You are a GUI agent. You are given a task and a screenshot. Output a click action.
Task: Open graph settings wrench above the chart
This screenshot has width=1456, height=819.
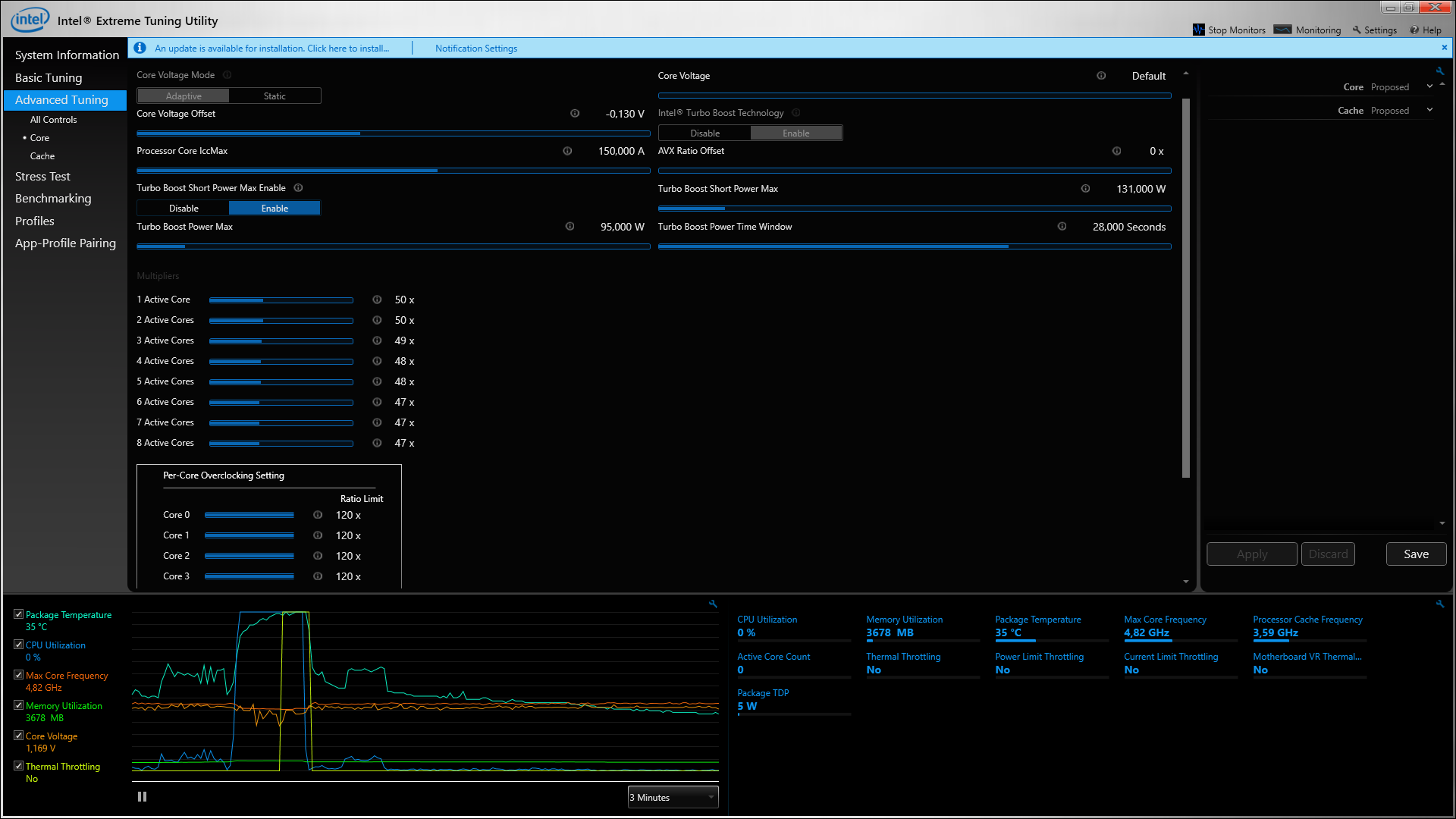(x=713, y=604)
